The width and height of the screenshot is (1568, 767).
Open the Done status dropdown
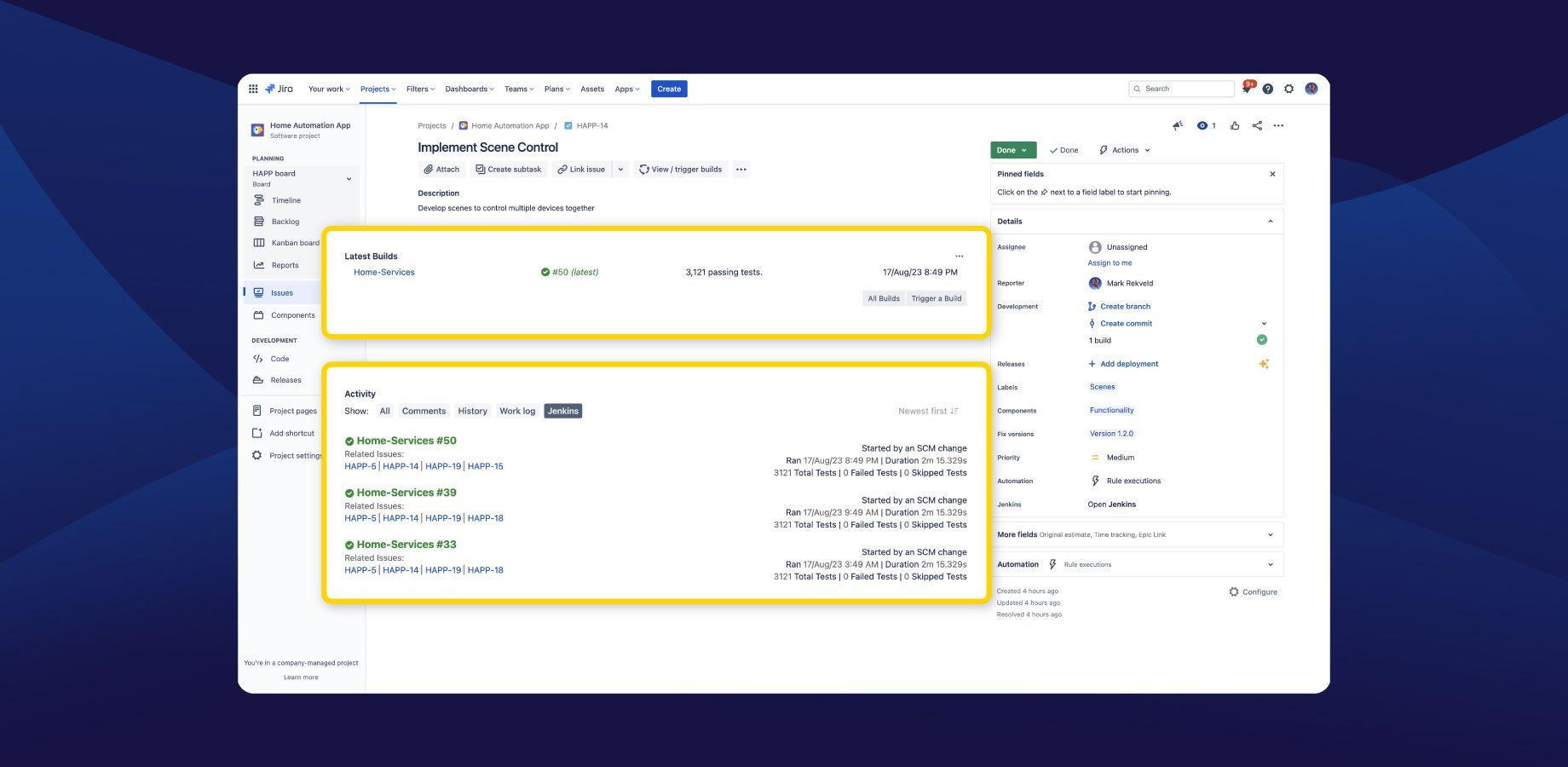[x=1012, y=150]
